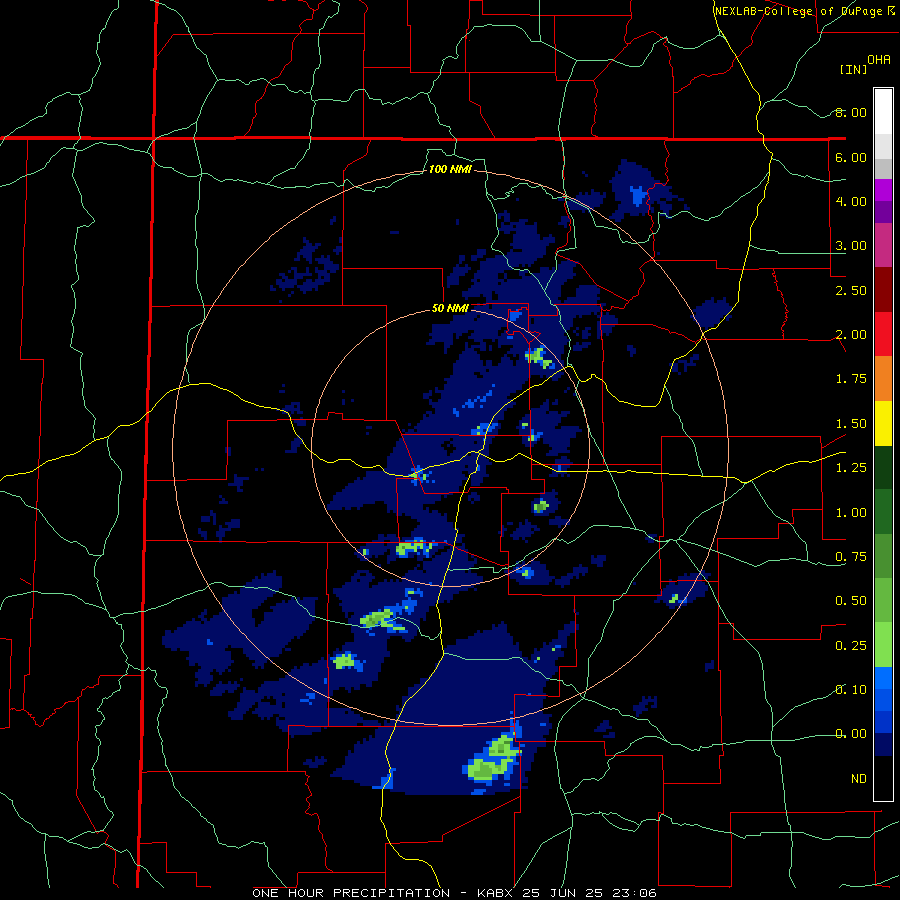Select the 6.00 legend value
The width and height of the screenshot is (900, 900).
[x=851, y=157]
